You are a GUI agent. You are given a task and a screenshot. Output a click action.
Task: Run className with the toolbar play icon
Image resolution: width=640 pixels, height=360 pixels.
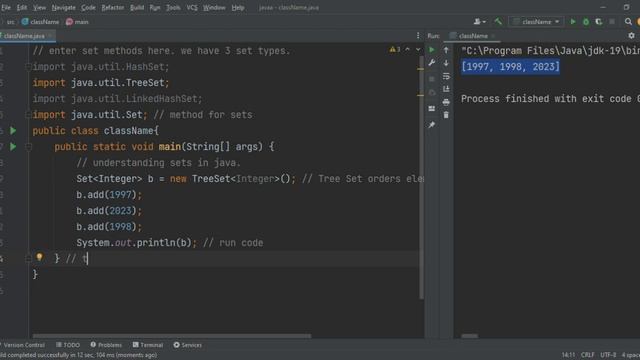tap(573, 22)
